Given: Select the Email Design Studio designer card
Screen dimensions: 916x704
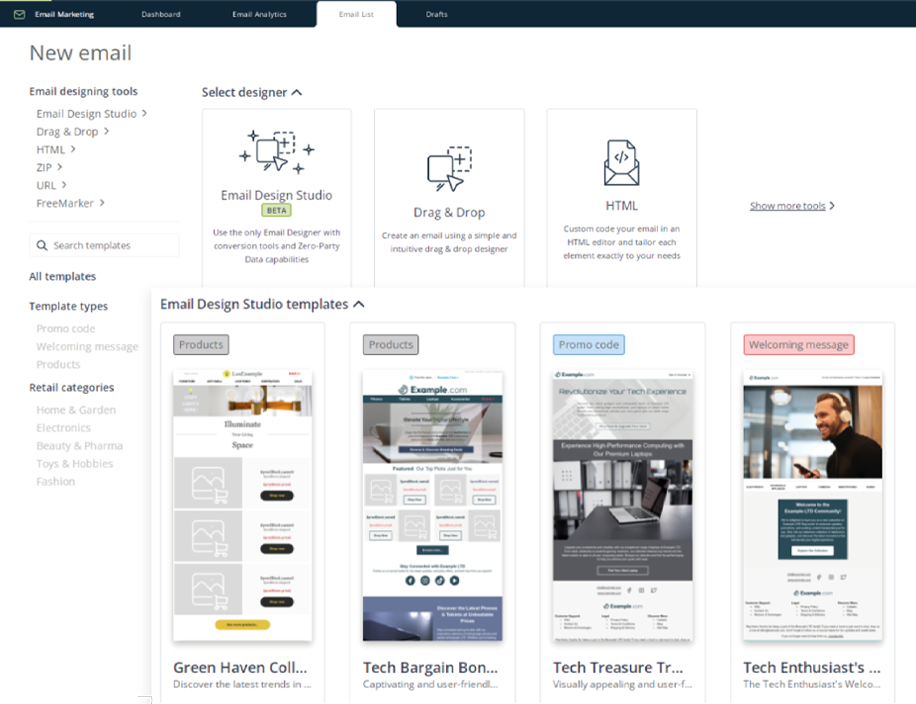Looking at the screenshot, I should point(277,198).
